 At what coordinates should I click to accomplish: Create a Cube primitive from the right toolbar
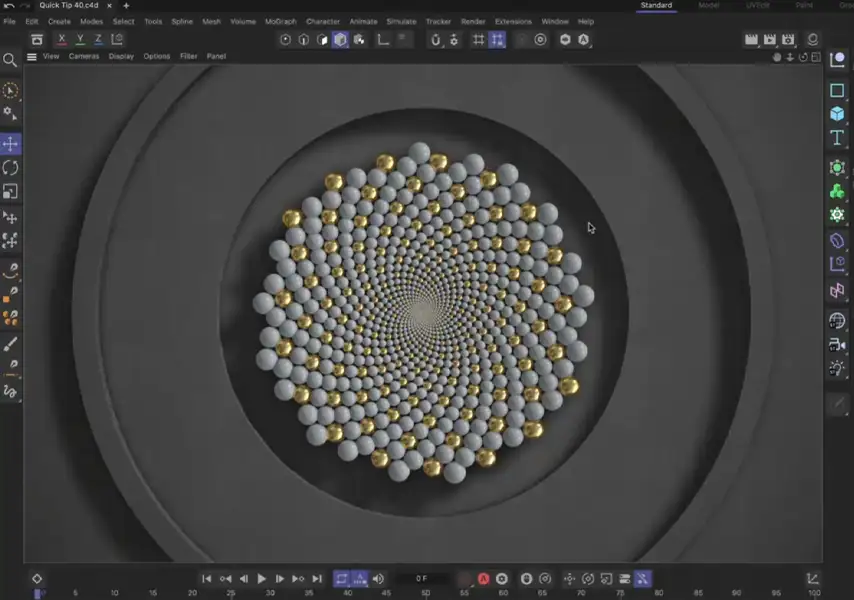coord(838,113)
